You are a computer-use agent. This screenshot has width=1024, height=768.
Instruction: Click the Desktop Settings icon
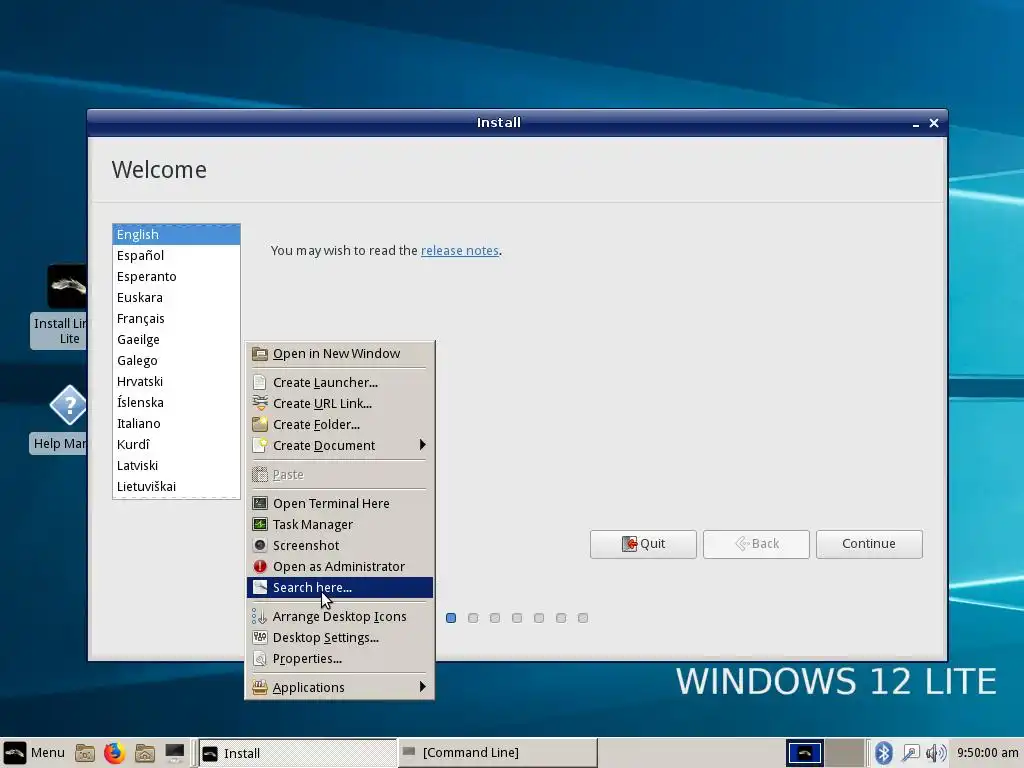tap(260, 637)
